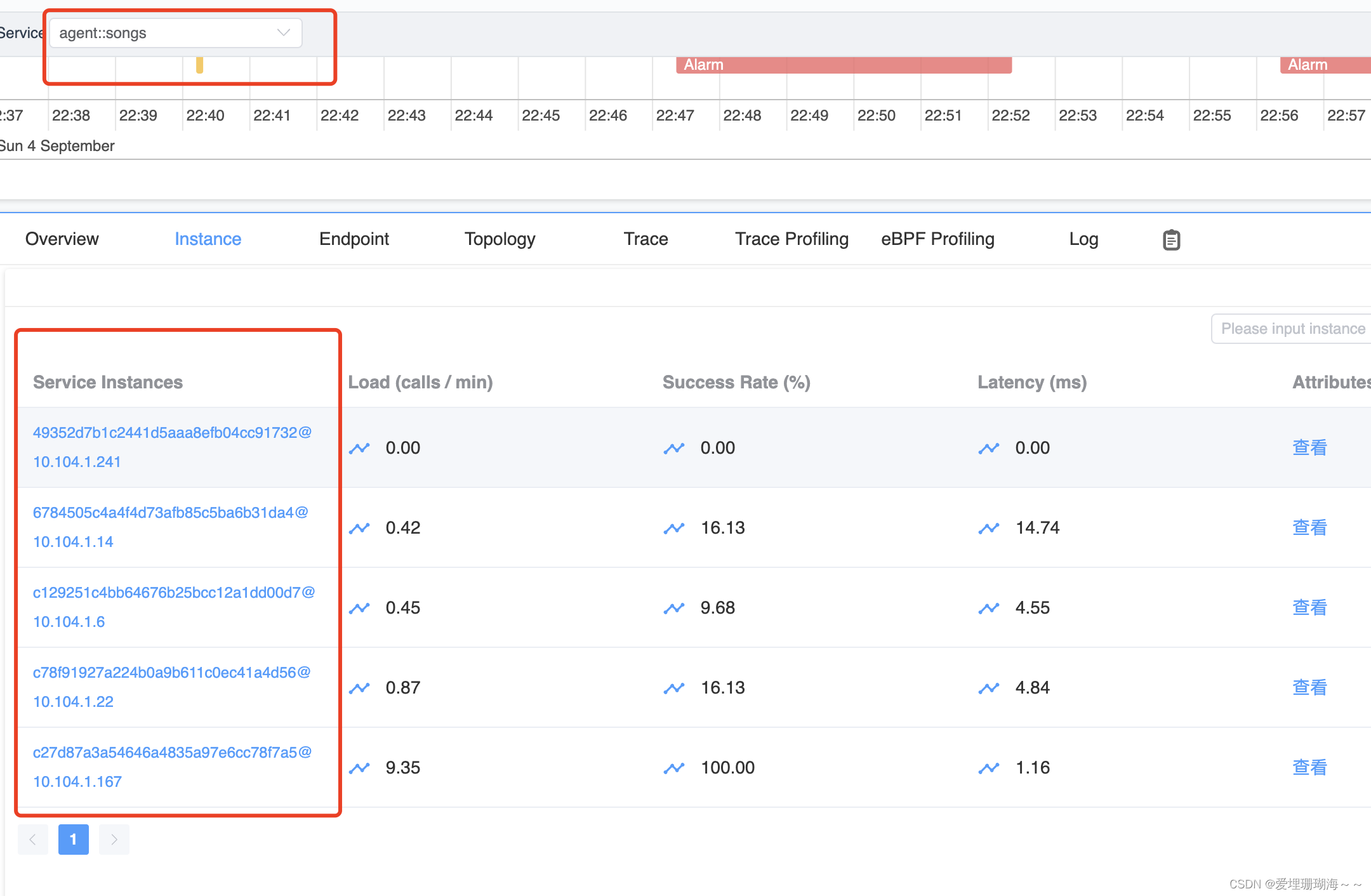The image size is (1371, 896).
Task: Click latency trend icon for 10.104.1.241 row
Action: coord(989,448)
